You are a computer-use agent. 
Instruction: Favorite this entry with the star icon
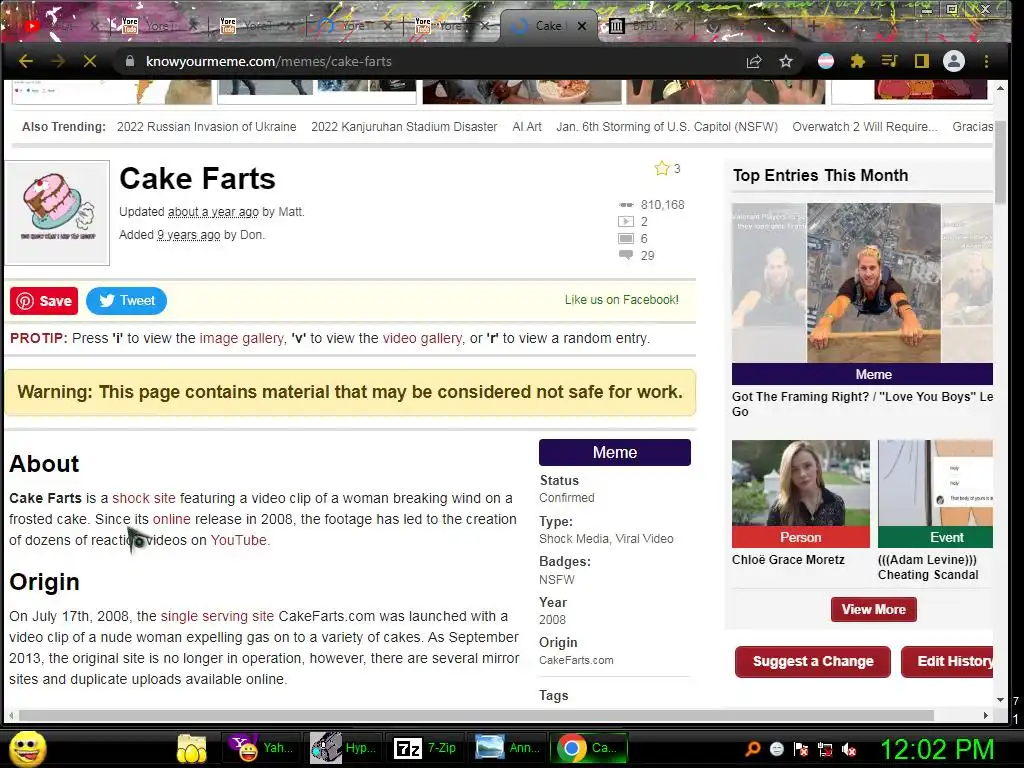pyautogui.click(x=662, y=168)
